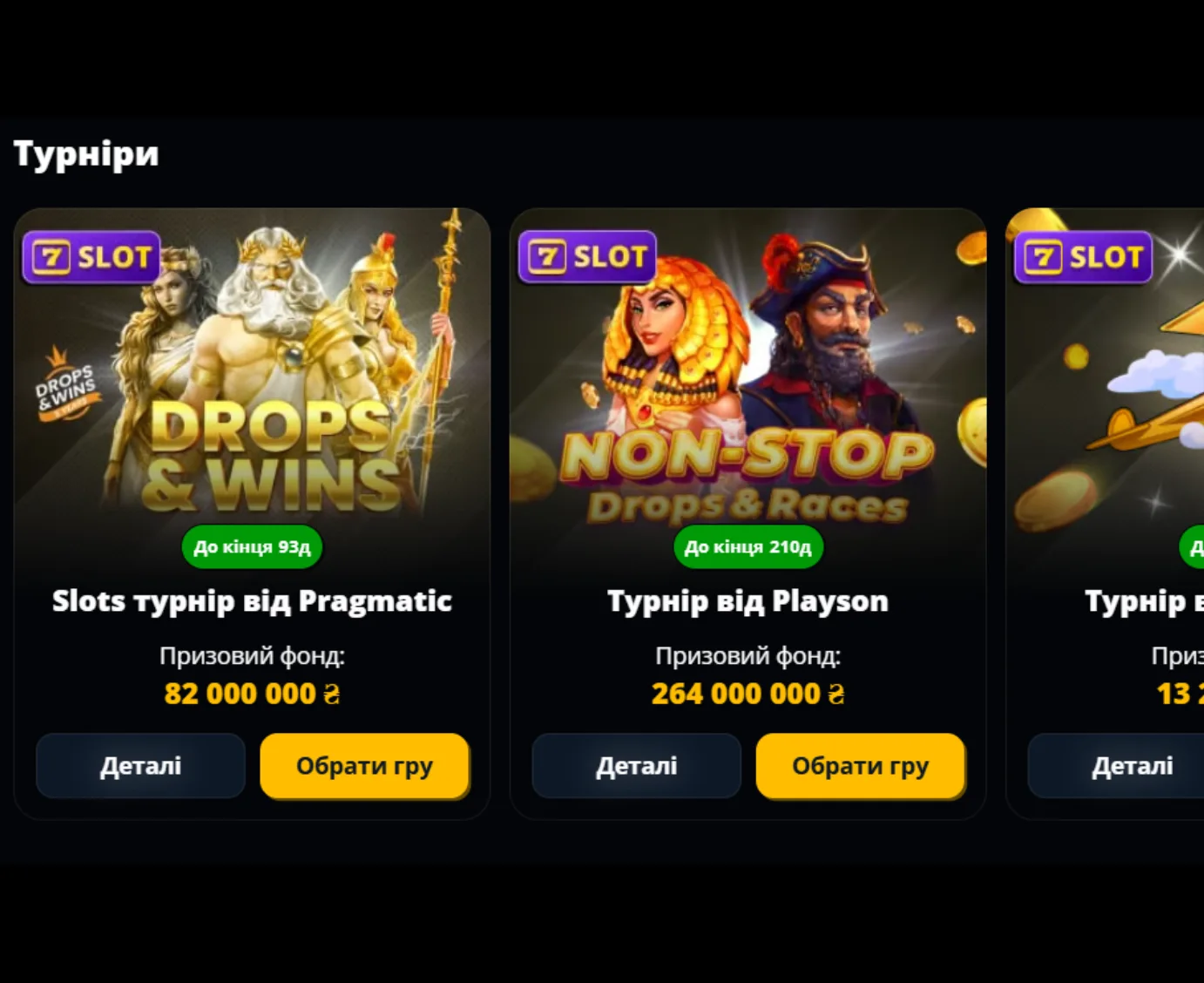Click the 7 SLOT badge on Playson card
The width and height of the screenshot is (1204, 983).
(587, 257)
